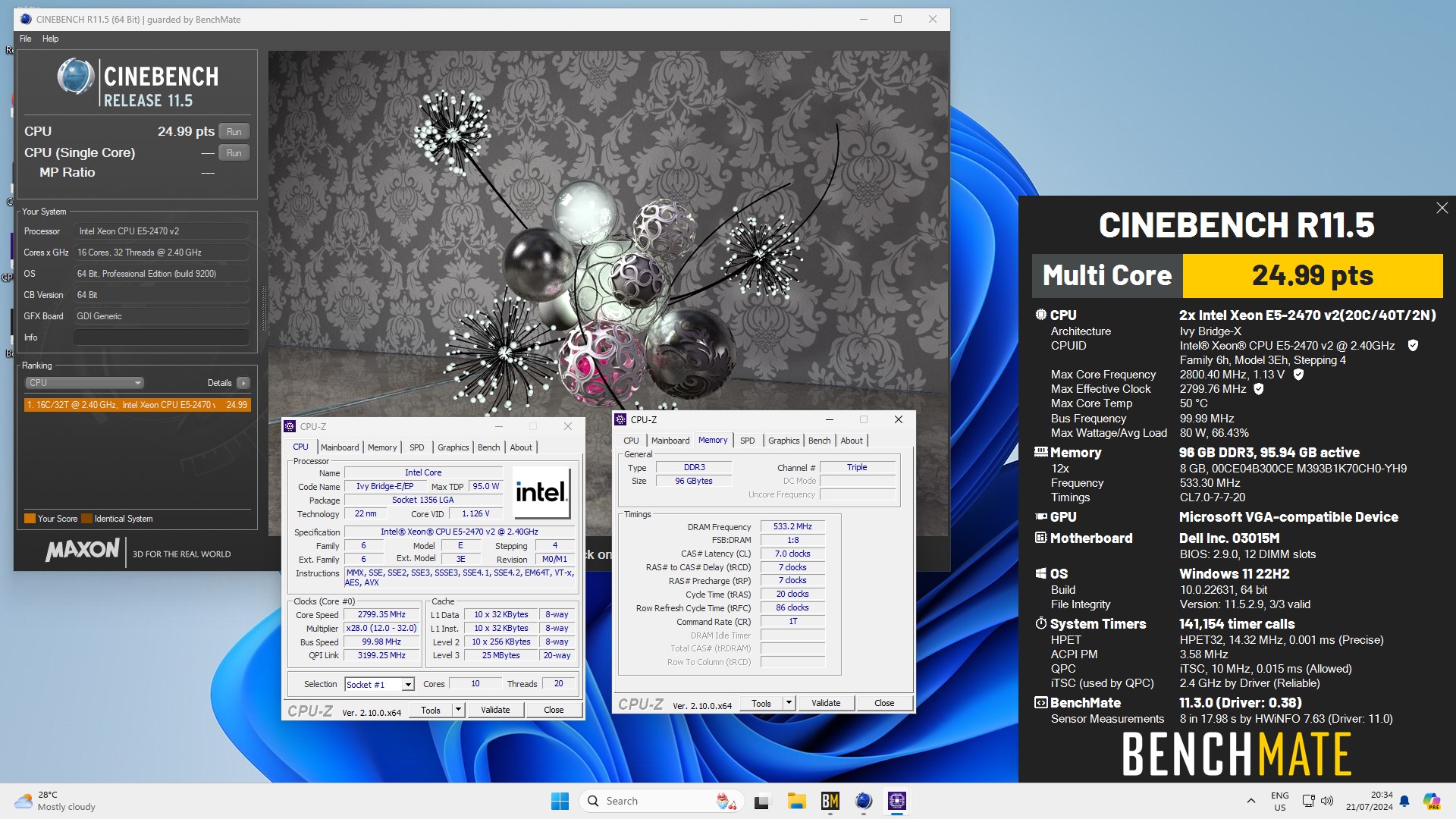Screen dimensions: 1456x819
Task: Open the weather widget on taskbar
Action: click(x=55, y=802)
